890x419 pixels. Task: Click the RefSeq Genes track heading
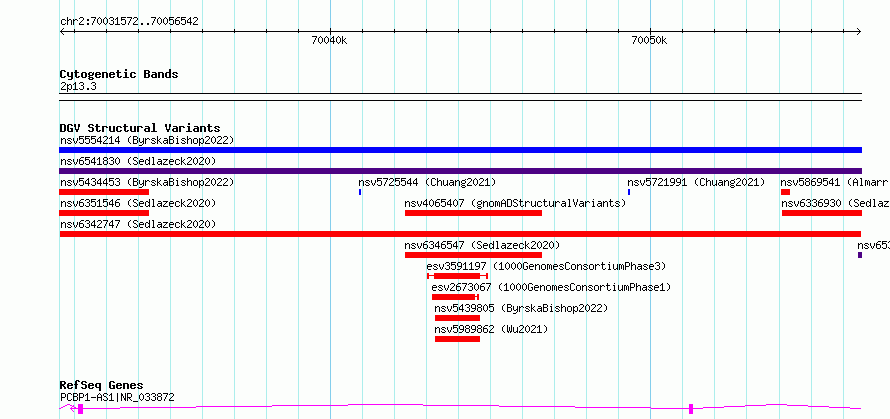point(101,386)
